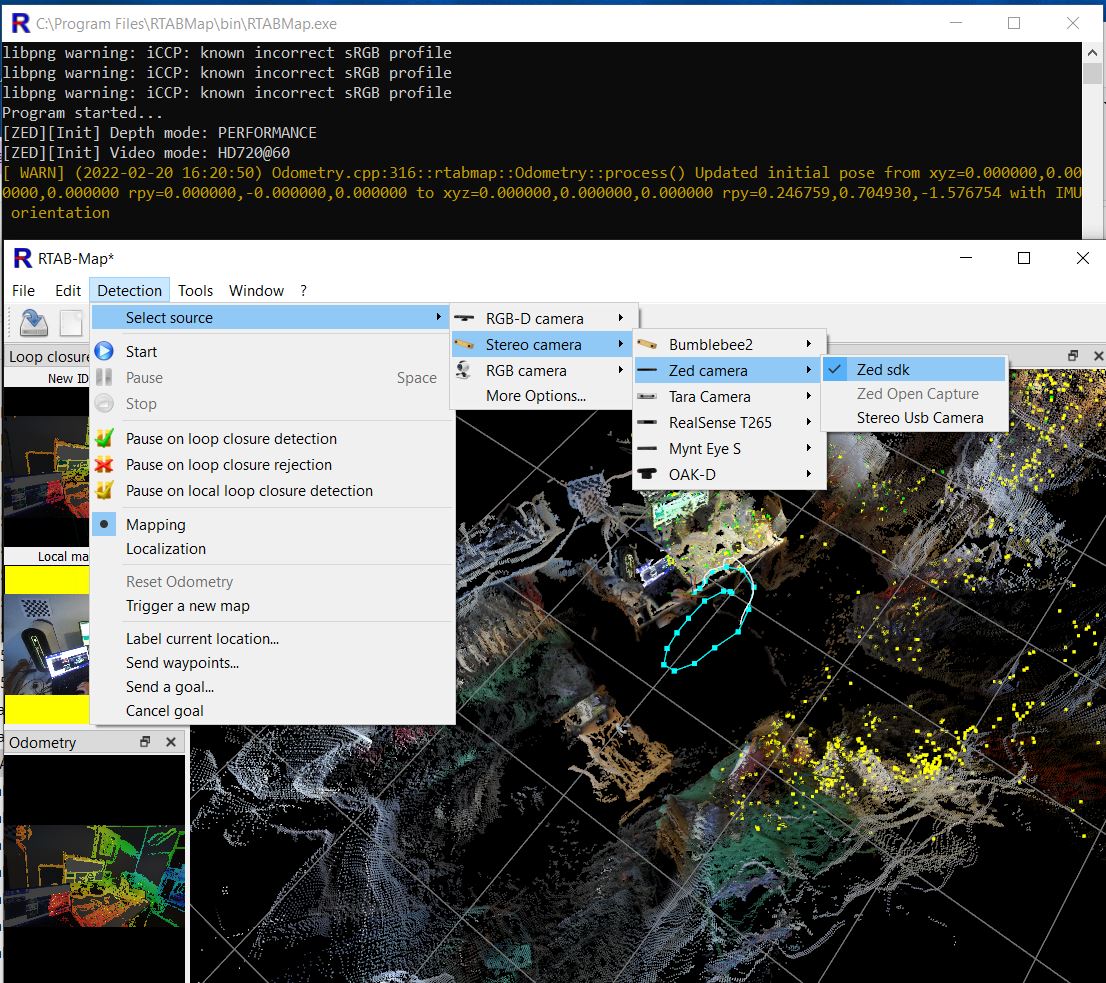Click the OAK-D camera icon
Viewport: 1106px width, 983px height.
click(x=648, y=475)
